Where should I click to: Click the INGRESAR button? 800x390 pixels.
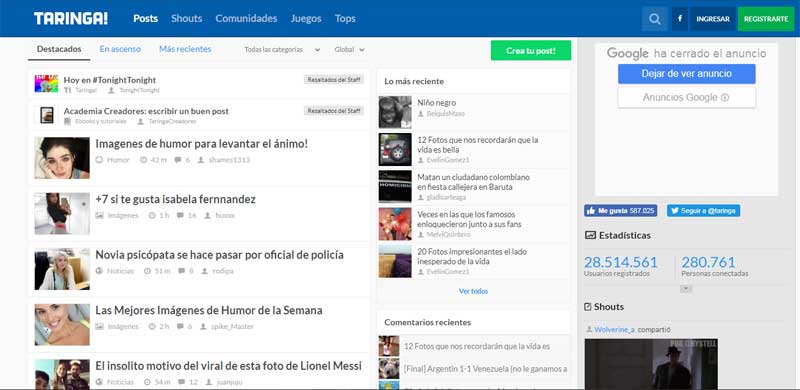pos(713,19)
